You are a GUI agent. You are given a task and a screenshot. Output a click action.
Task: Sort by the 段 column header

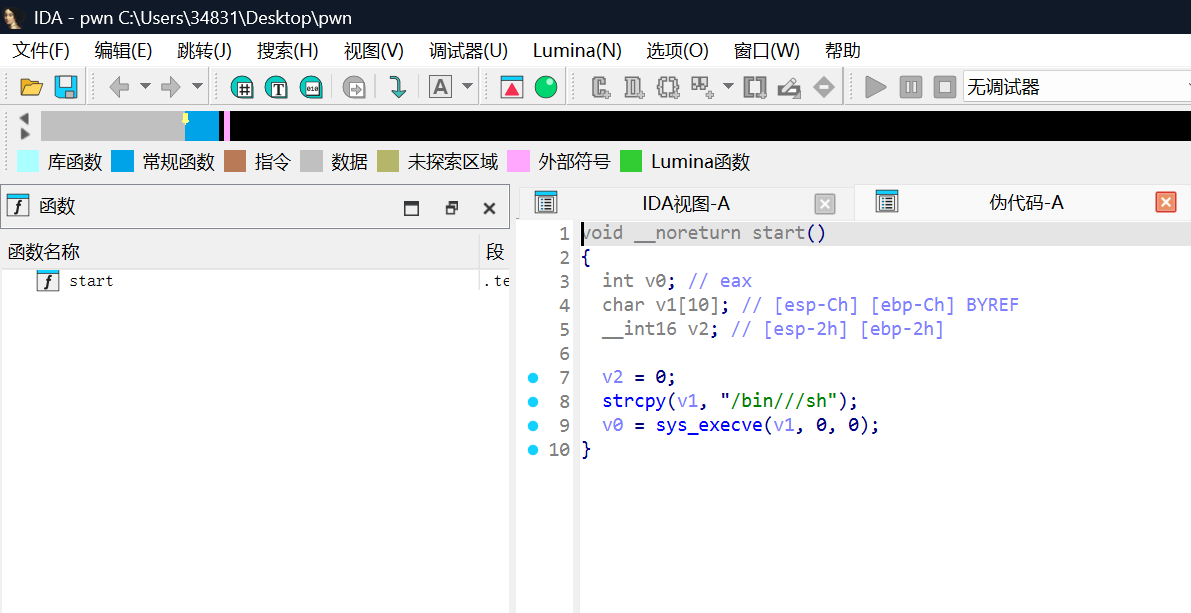(x=495, y=252)
